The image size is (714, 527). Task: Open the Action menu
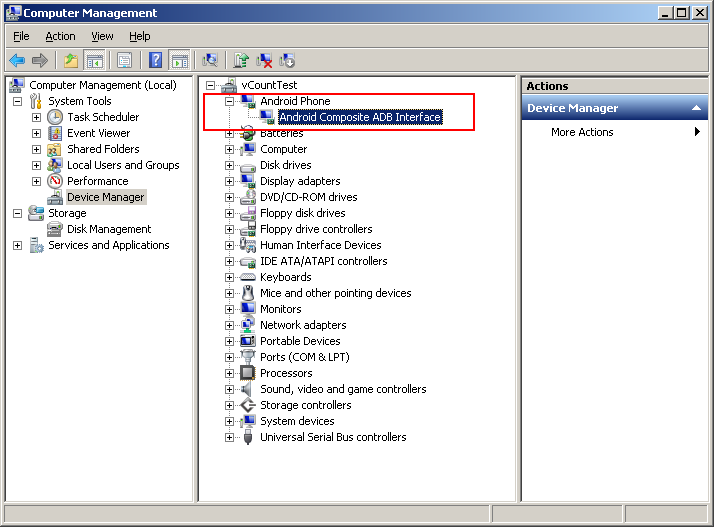click(x=60, y=36)
